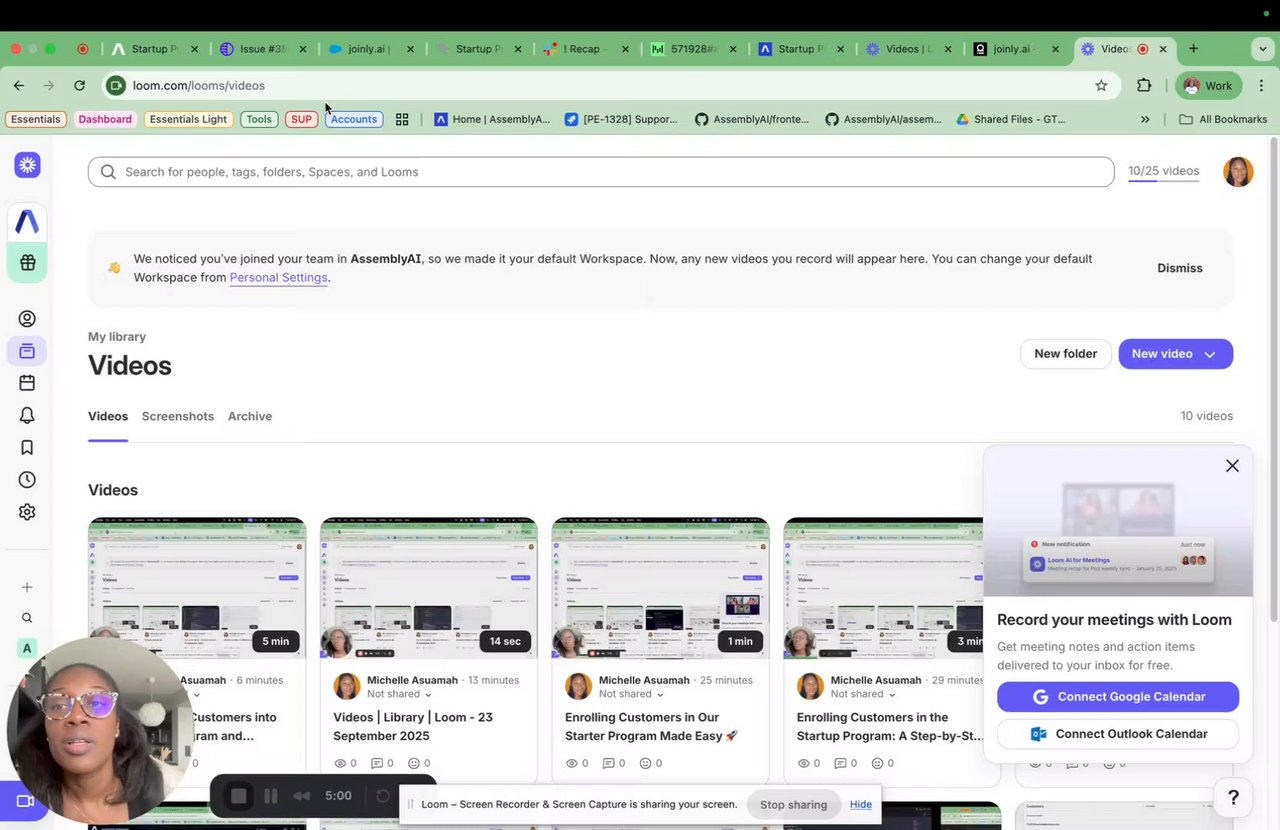Open the All Bookmarks folder
The width and height of the screenshot is (1280, 830).
1223,119
